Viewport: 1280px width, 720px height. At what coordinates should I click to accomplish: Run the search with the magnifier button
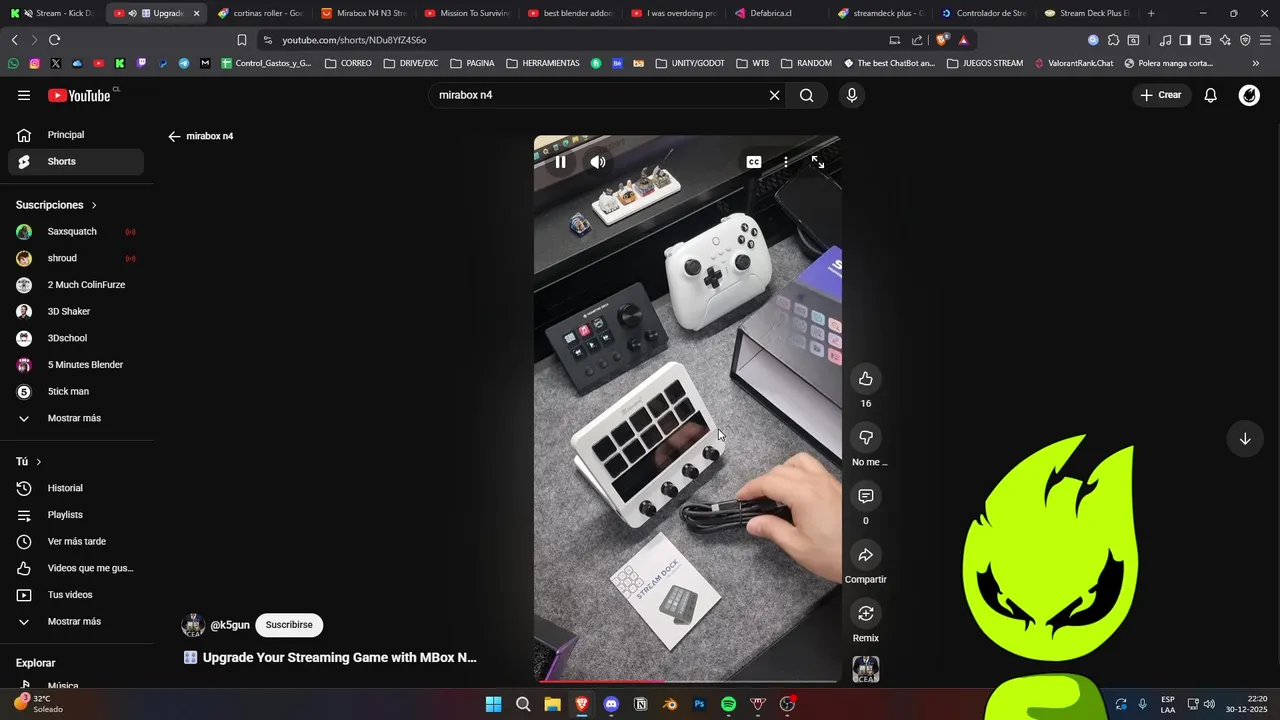(x=807, y=95)
